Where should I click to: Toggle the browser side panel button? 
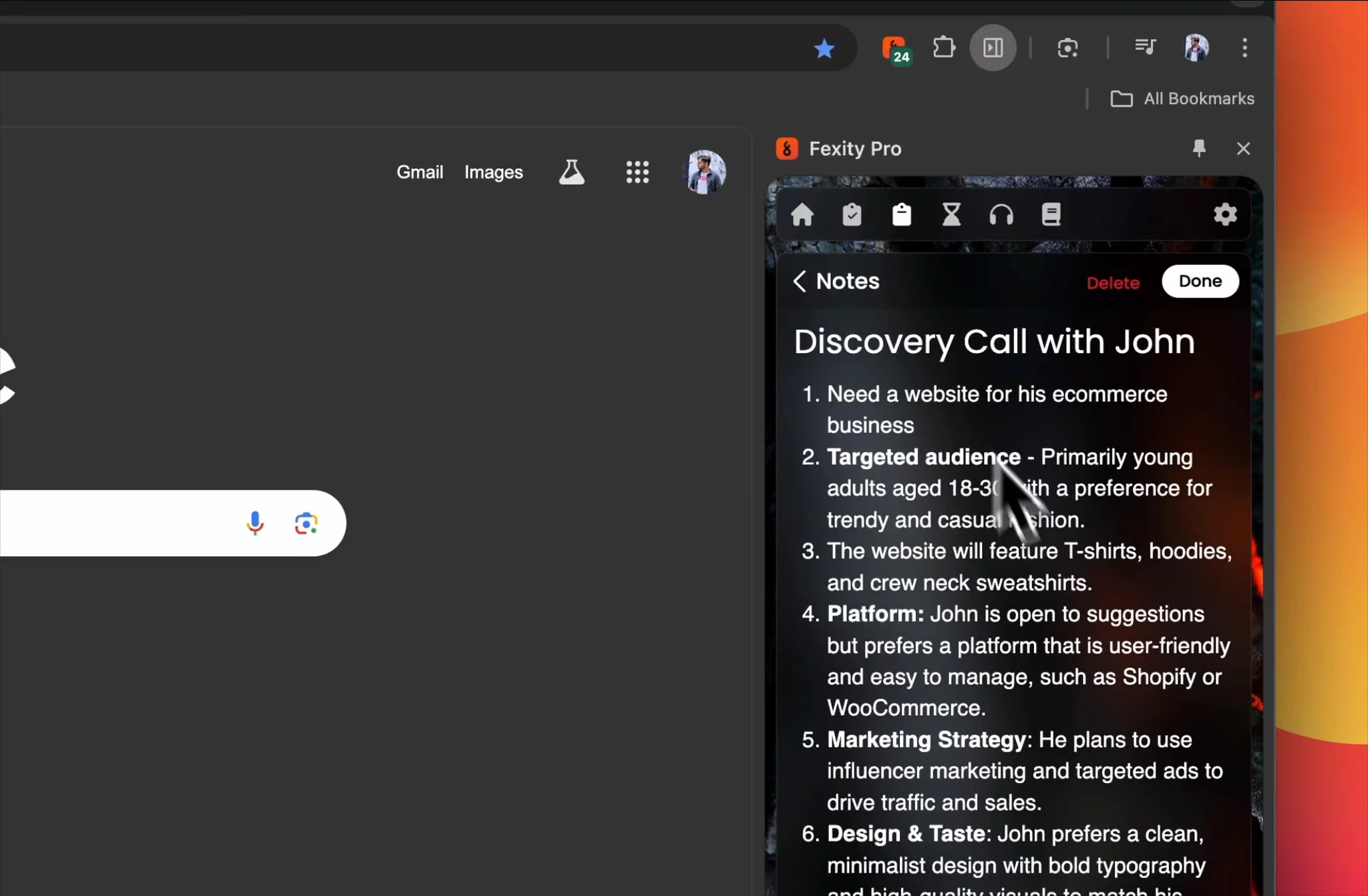pyautogui.click(x=993, y=47)
